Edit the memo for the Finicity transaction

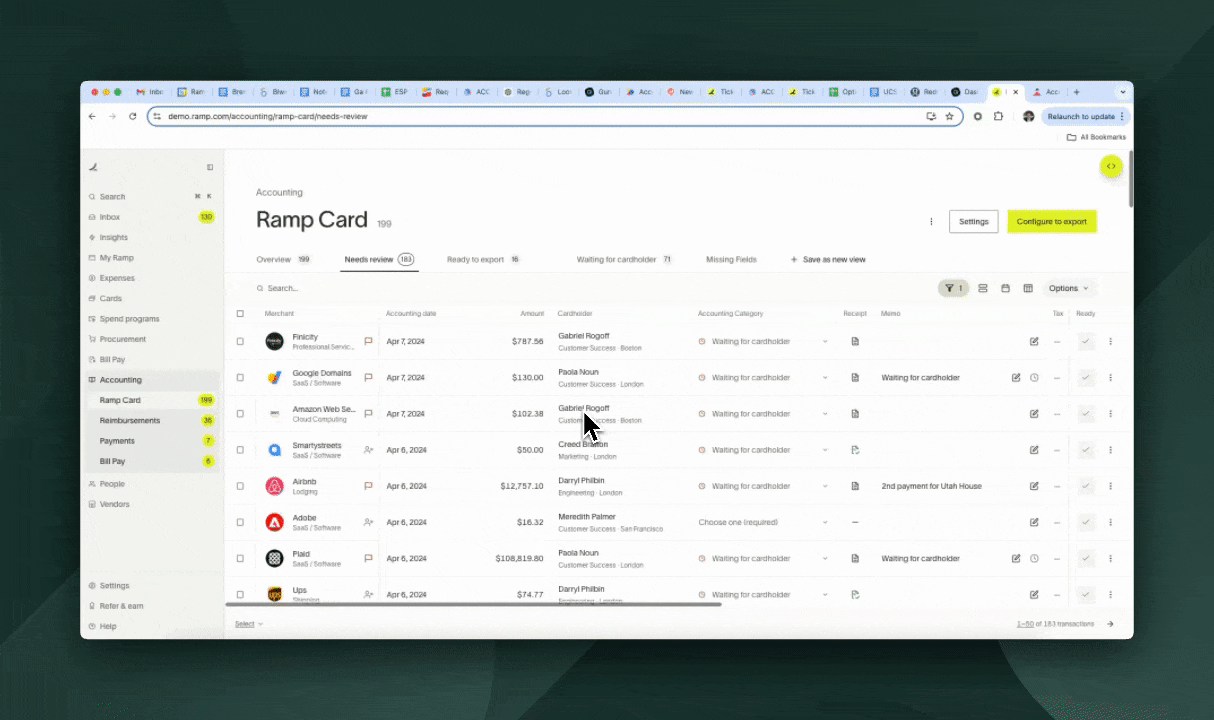pos(1034,341)
